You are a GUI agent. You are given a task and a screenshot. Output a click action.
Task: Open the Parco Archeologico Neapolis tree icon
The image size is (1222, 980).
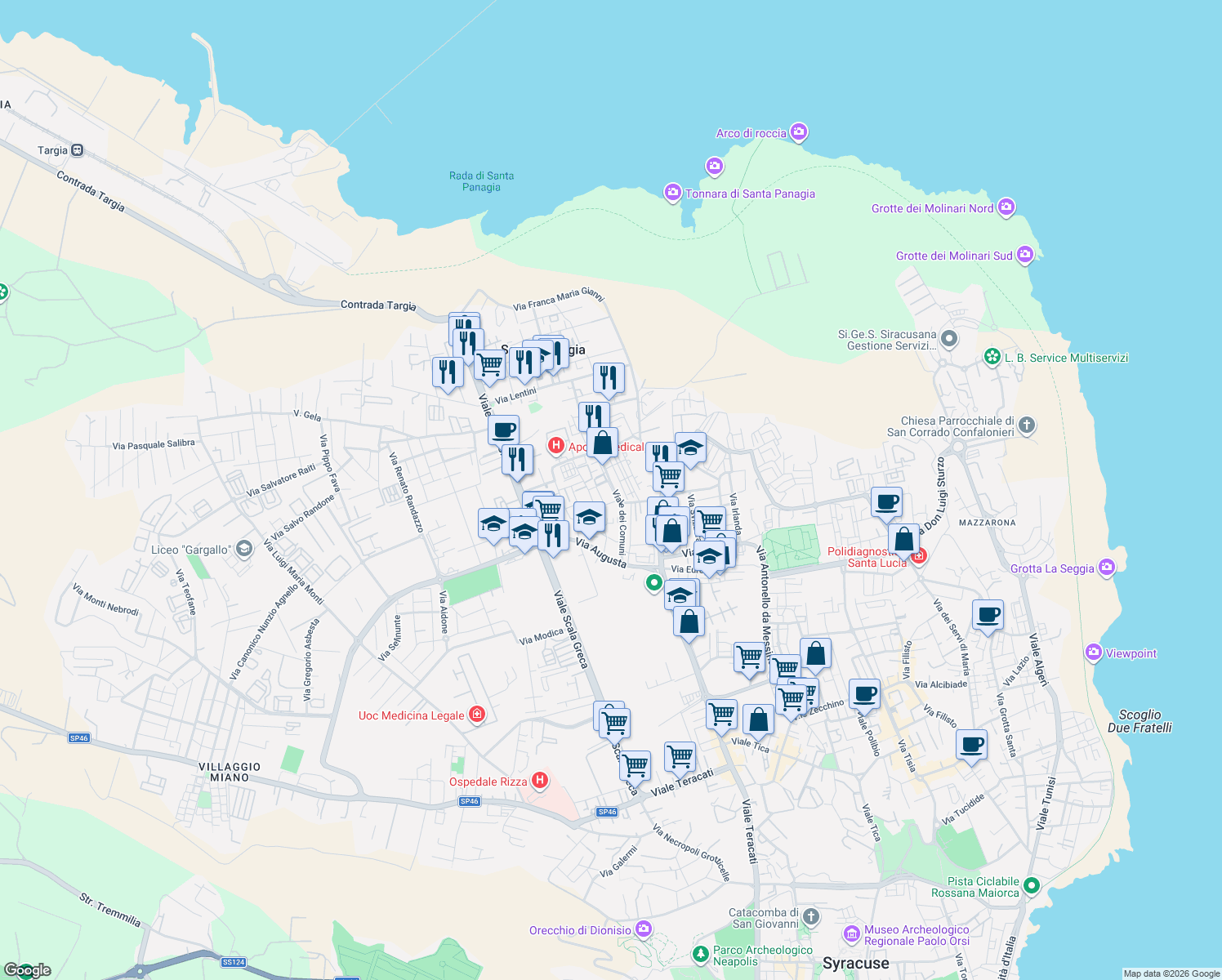[x=700, y=954]
